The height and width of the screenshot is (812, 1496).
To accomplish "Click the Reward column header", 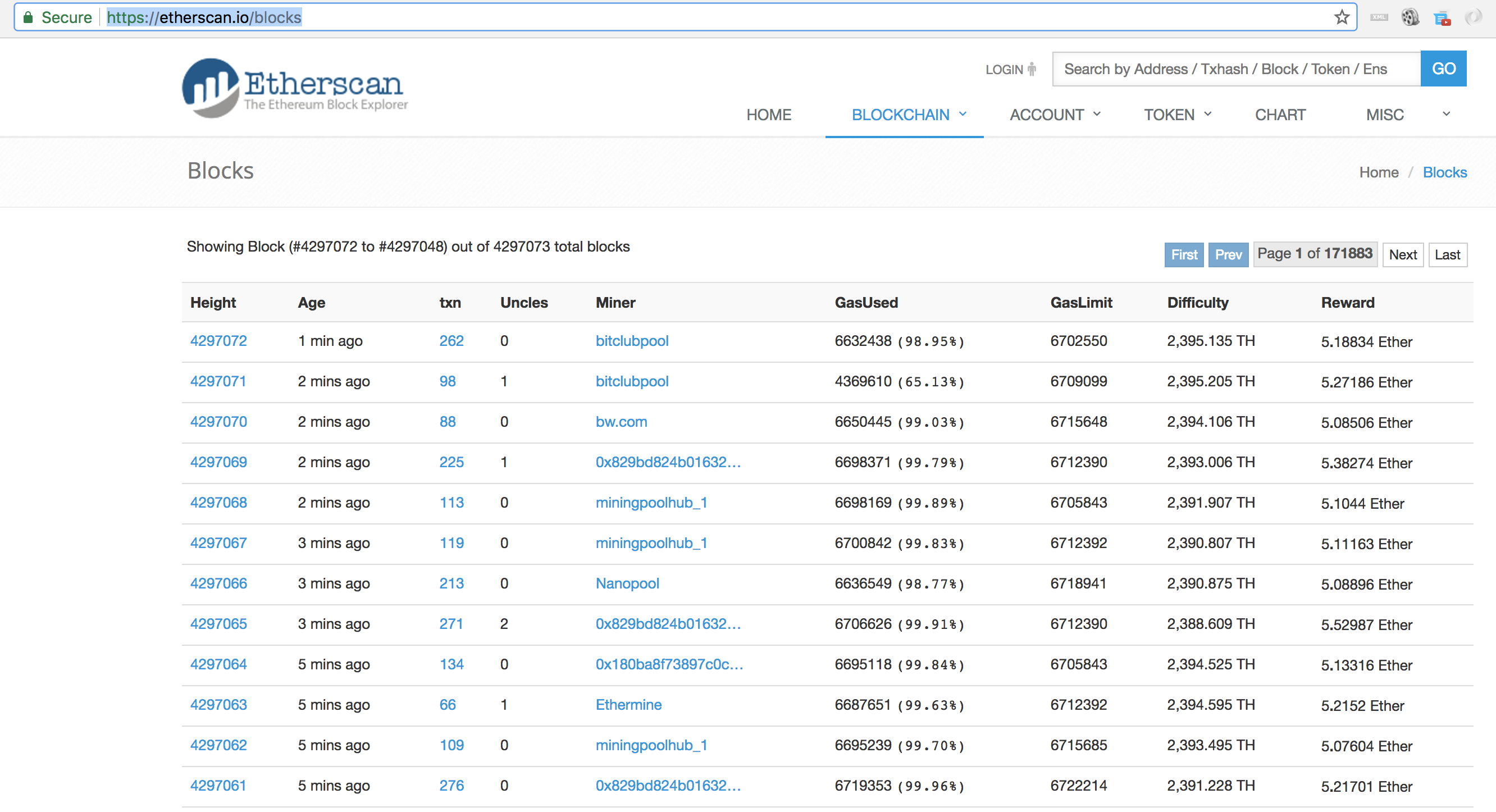I will coord(1347,303).
